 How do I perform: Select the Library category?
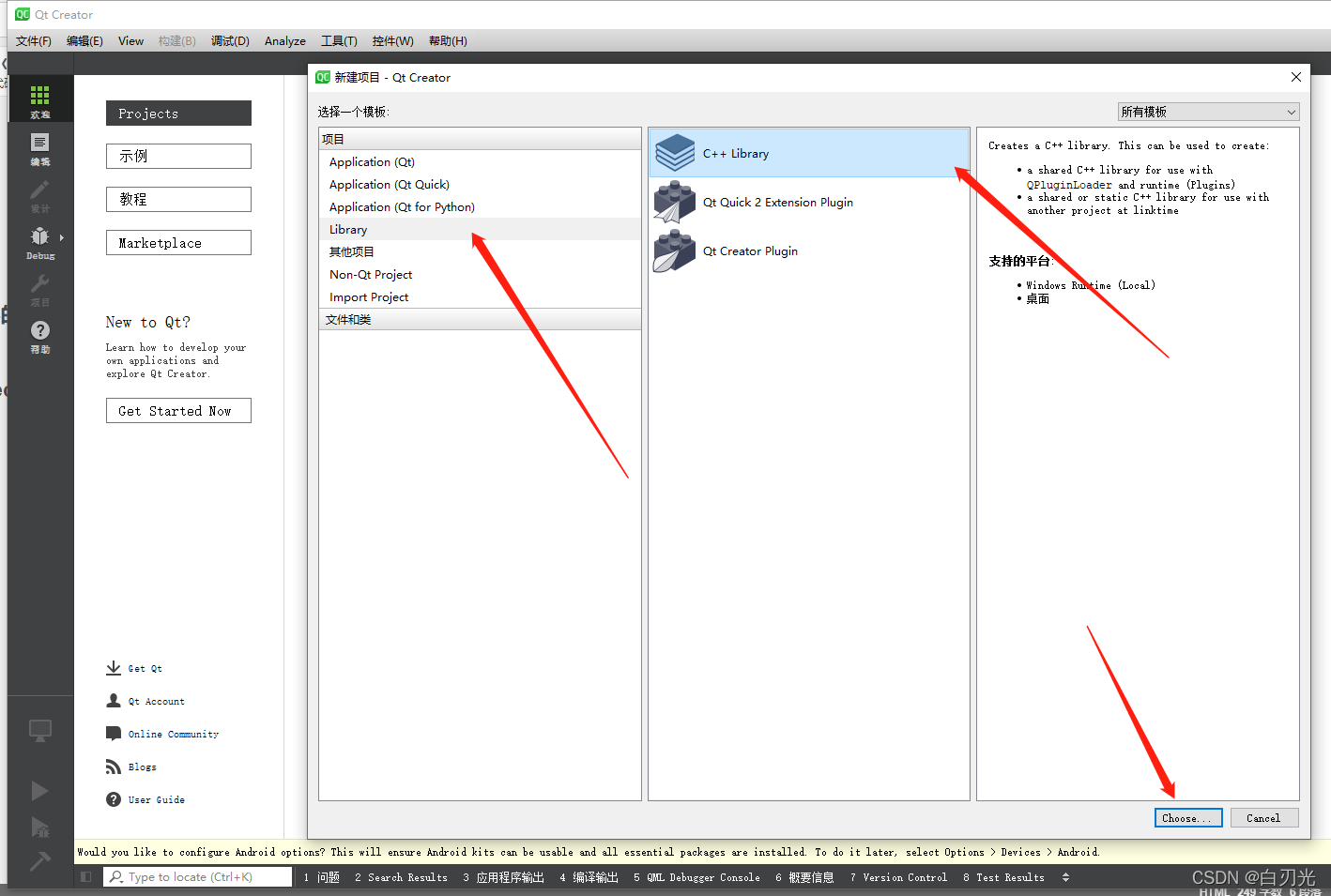[480, 229]
